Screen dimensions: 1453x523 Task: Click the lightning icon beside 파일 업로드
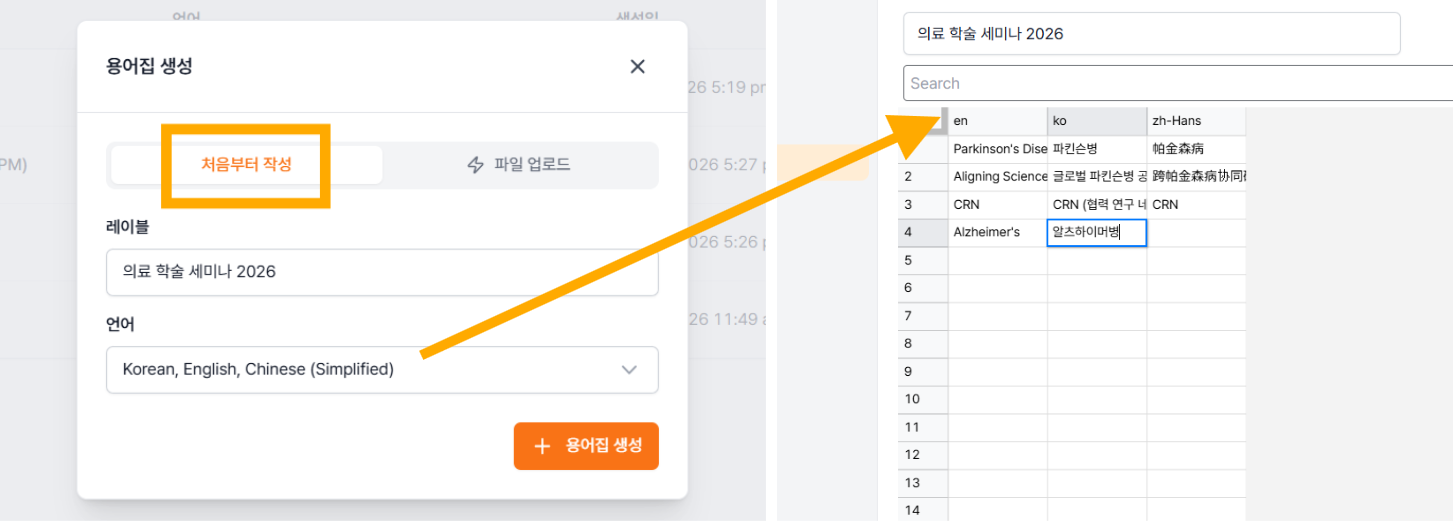[476, 165]
